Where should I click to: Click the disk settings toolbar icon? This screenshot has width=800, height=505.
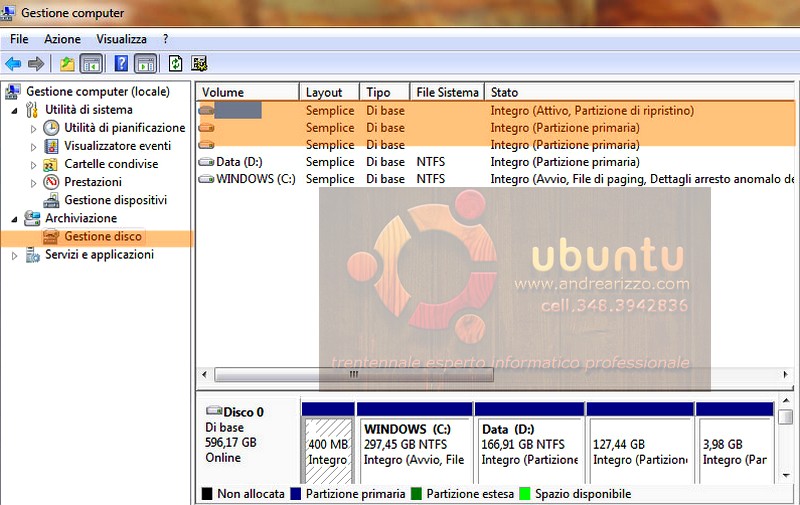pyautogui.click(x=199, y=64)
